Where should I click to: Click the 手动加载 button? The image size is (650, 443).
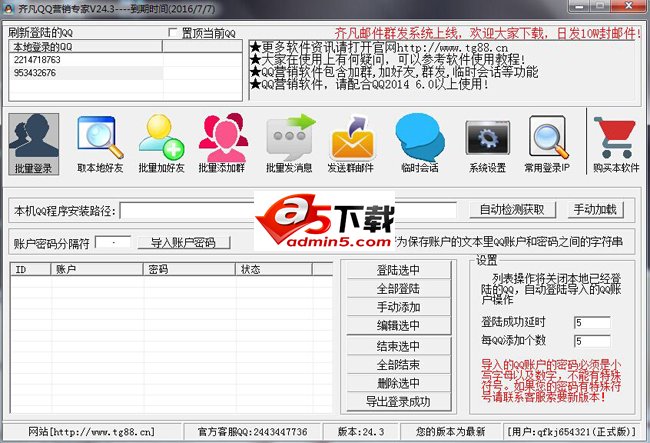pyautogui.click(x=595, y=210)
